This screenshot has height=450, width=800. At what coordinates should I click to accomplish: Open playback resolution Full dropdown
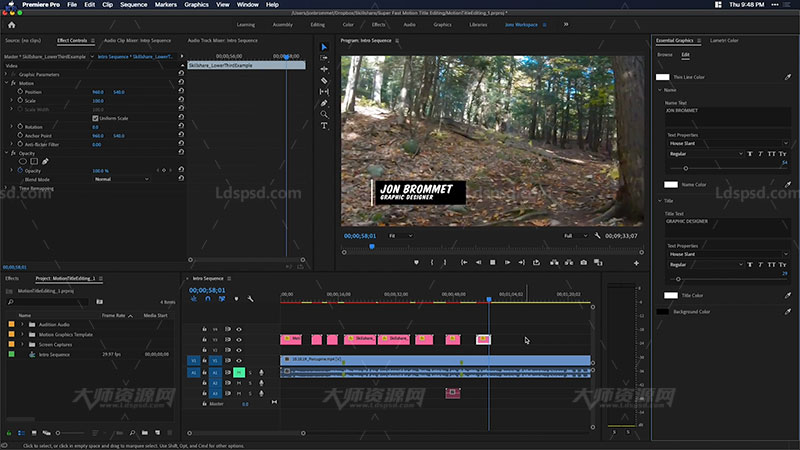575,236
